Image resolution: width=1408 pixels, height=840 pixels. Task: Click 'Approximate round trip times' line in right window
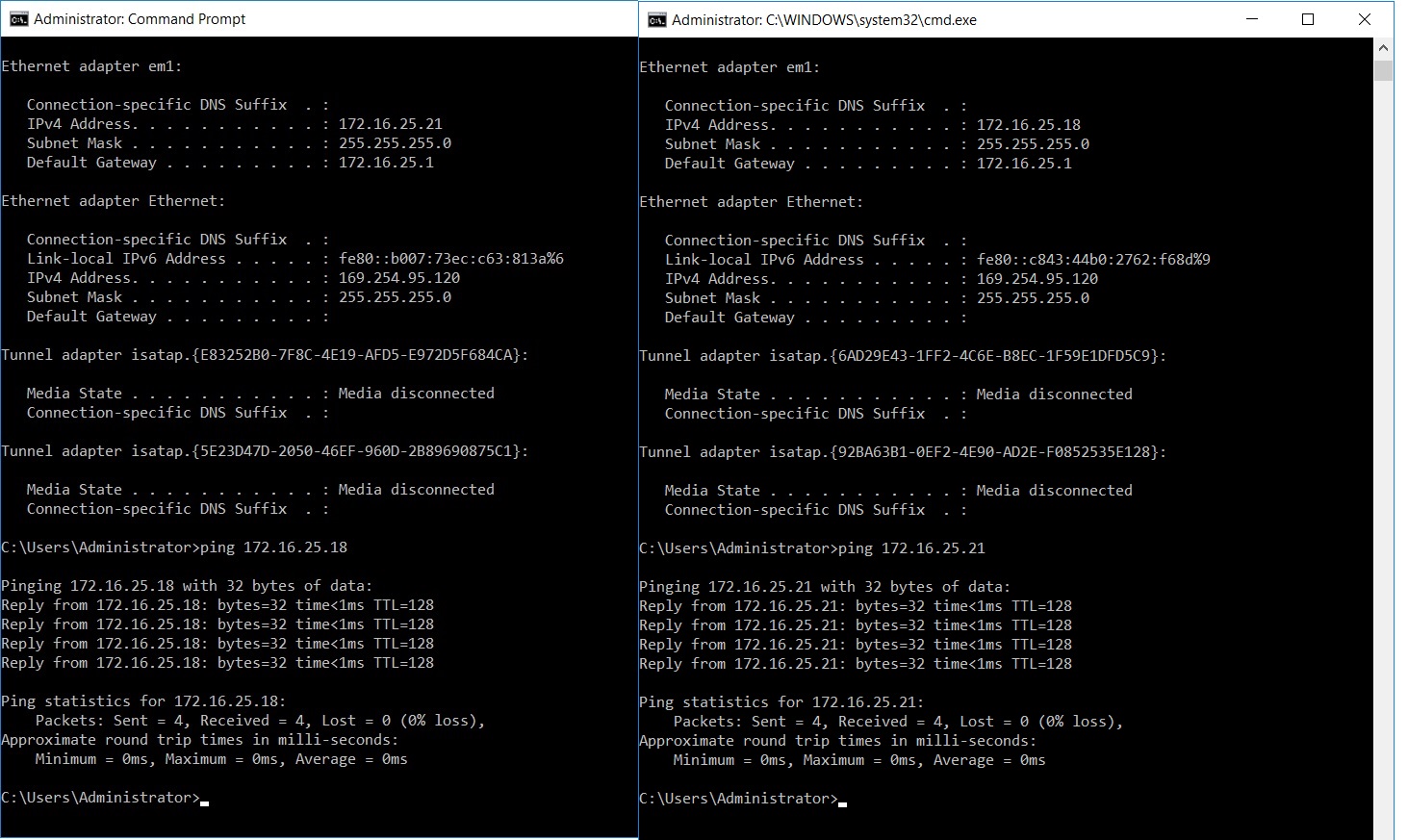[x=837, y=741]
